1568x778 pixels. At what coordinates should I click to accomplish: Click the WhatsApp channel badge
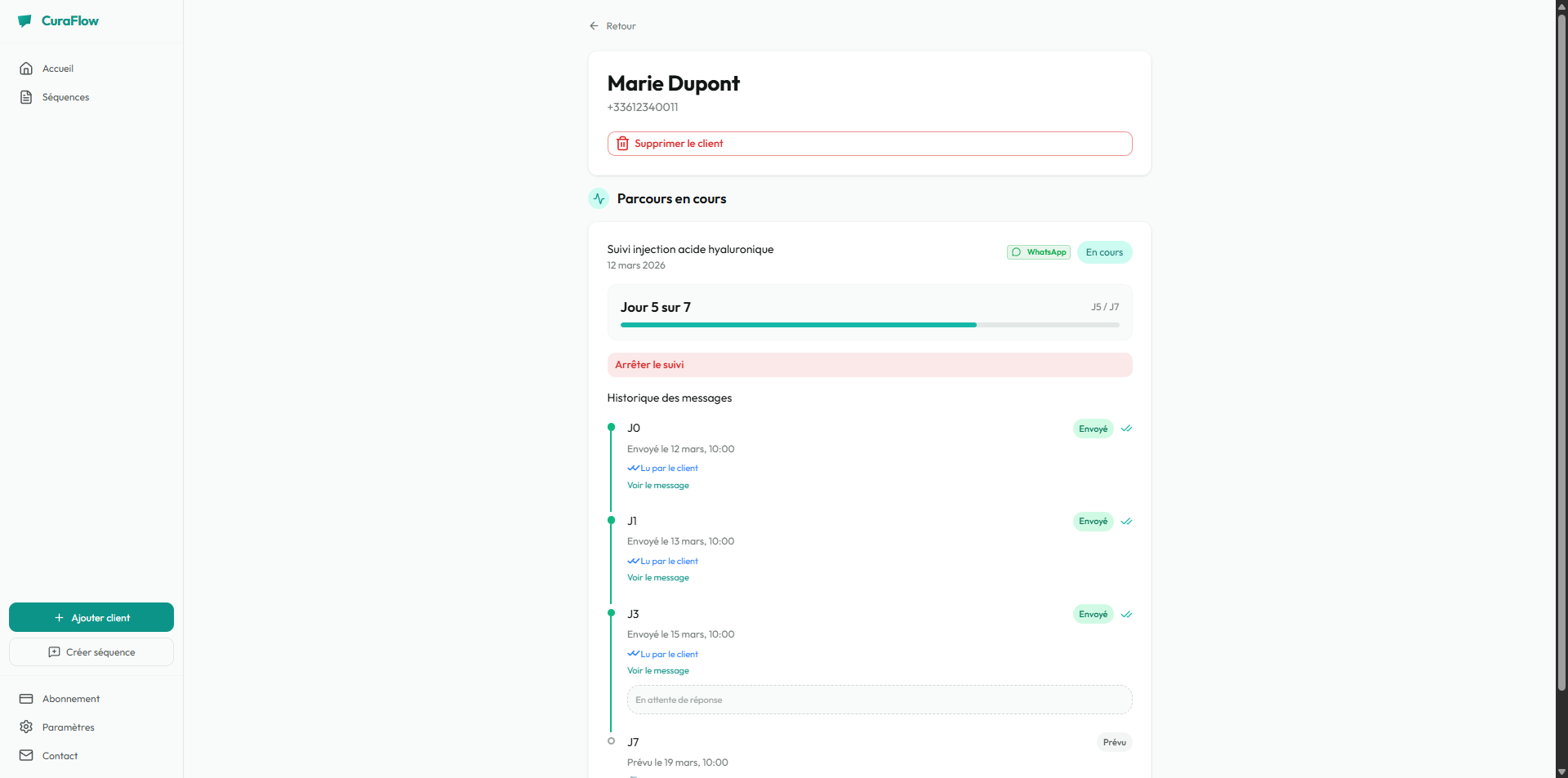[x=1038, y=251]
